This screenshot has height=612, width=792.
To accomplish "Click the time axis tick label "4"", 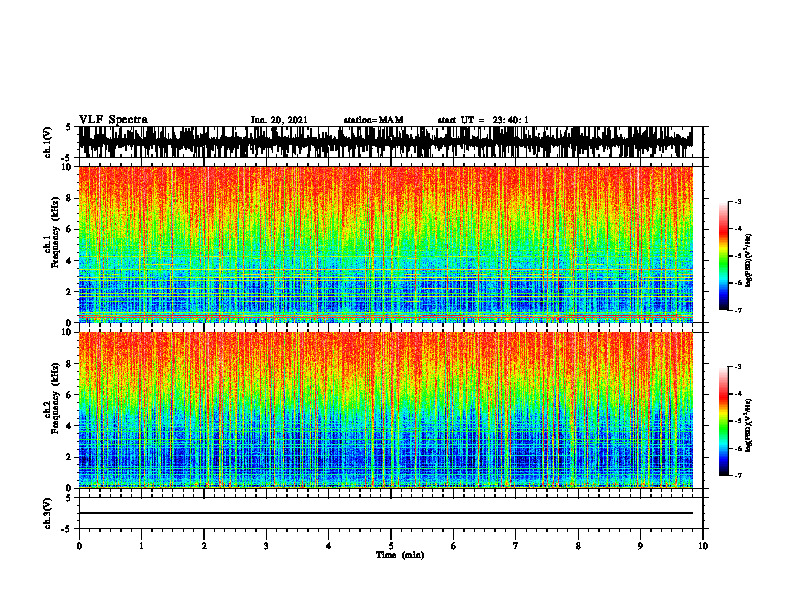I will point(329,546).
